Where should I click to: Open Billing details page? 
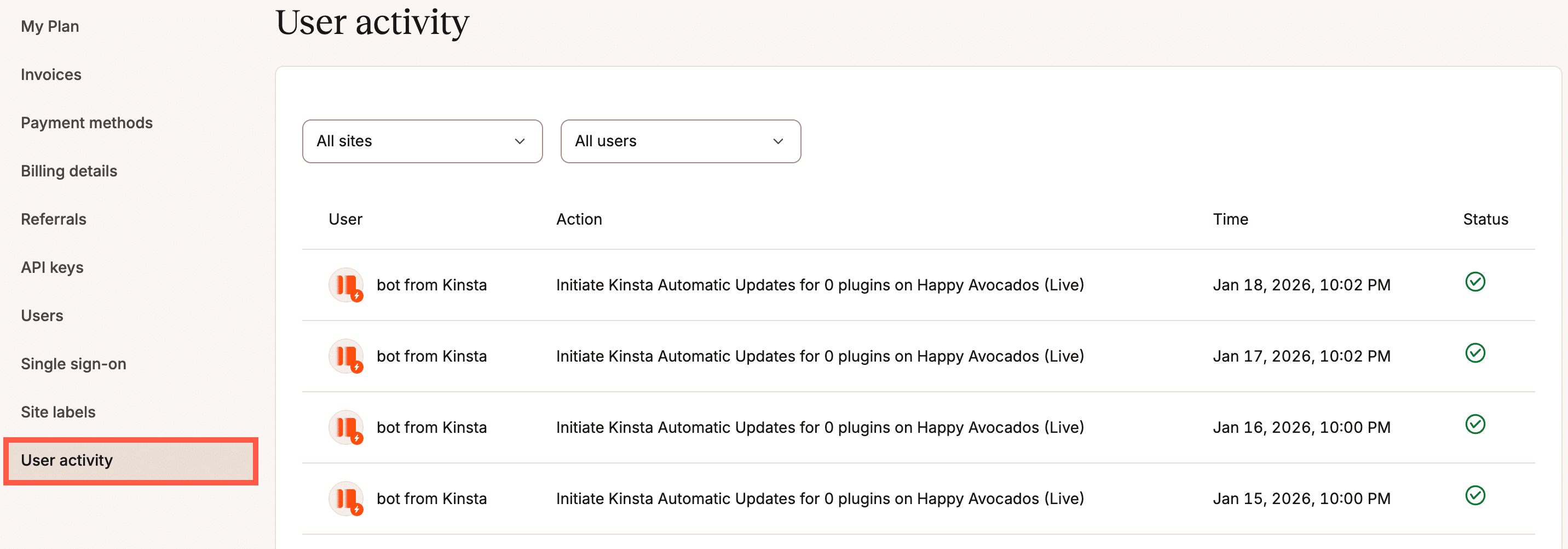point(69,170)
